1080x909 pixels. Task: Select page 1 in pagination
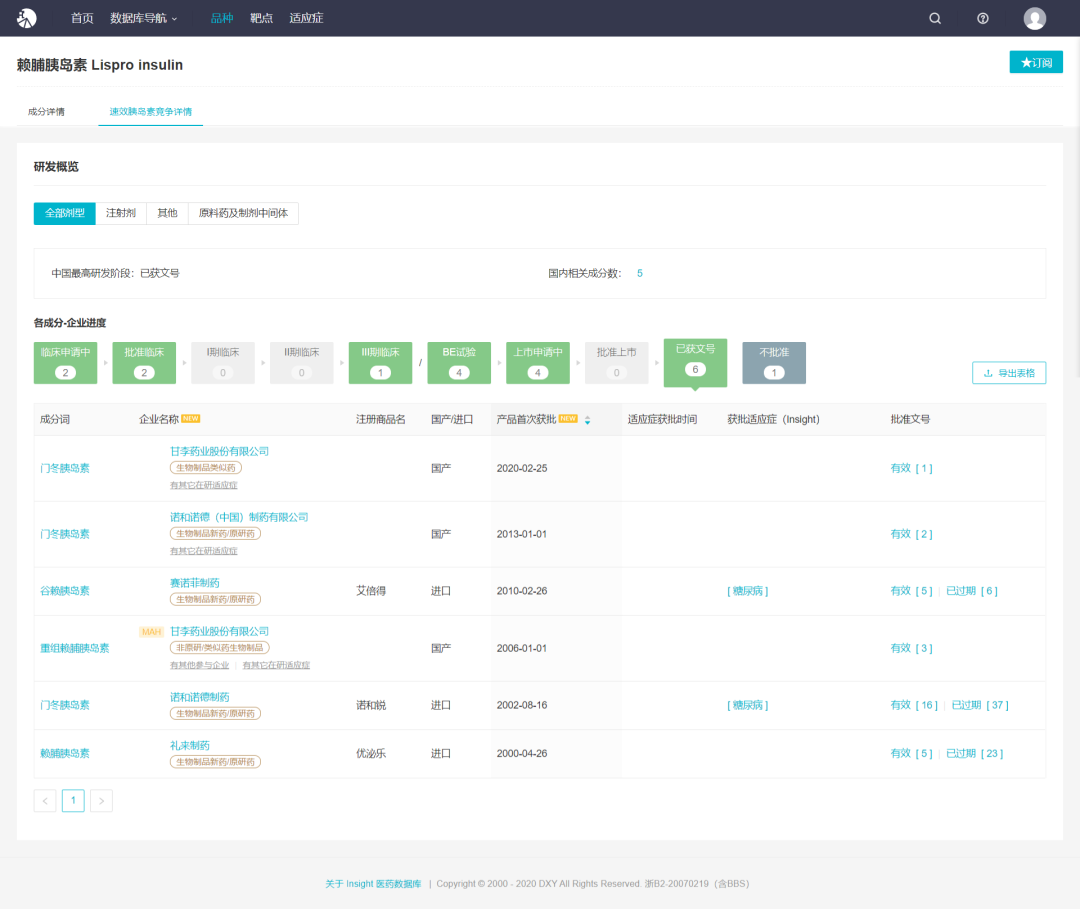[x=73, y=801]
